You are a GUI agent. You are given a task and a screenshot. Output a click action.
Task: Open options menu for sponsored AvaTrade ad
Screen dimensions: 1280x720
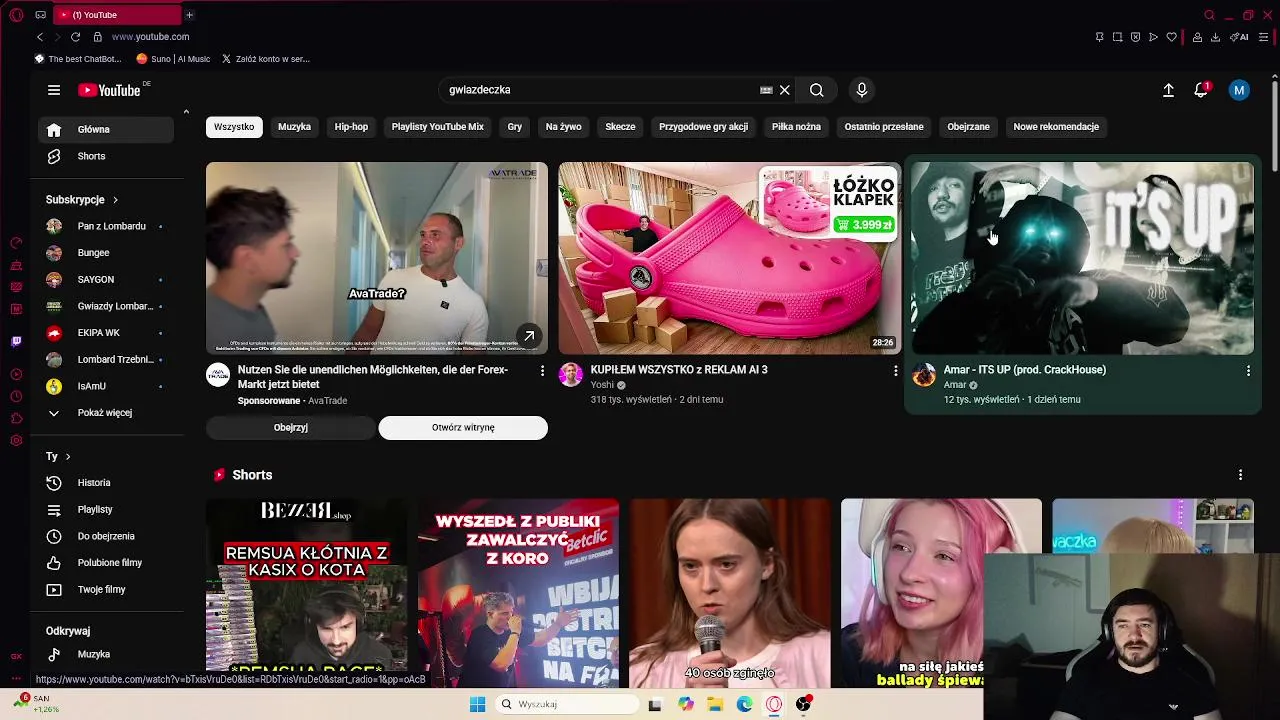click(542, 371)
